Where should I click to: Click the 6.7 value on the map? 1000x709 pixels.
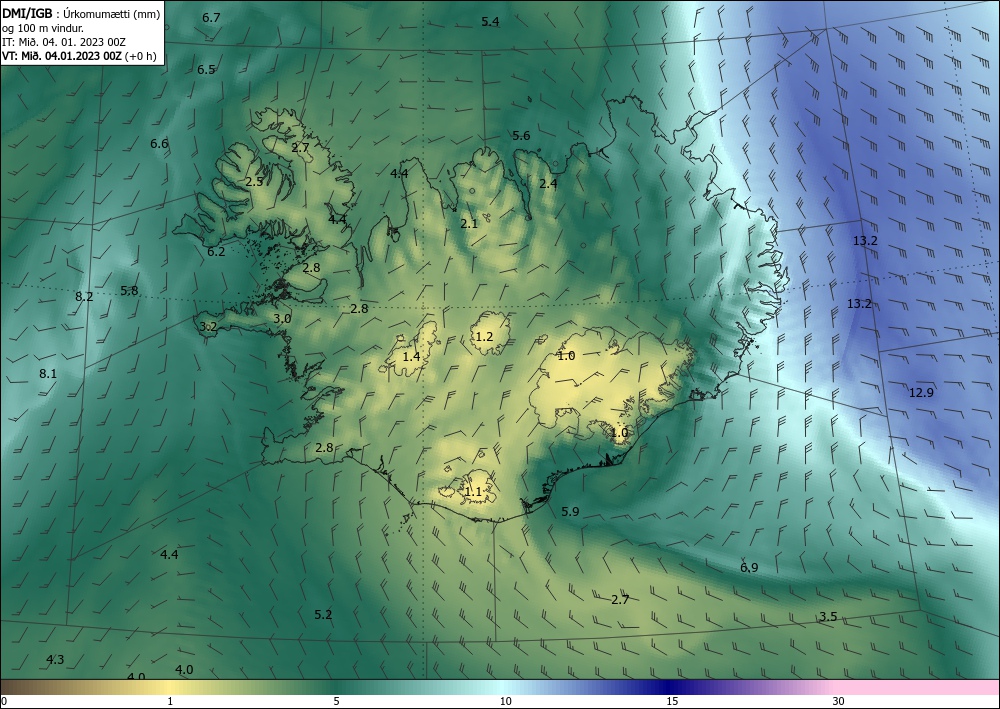211,18
